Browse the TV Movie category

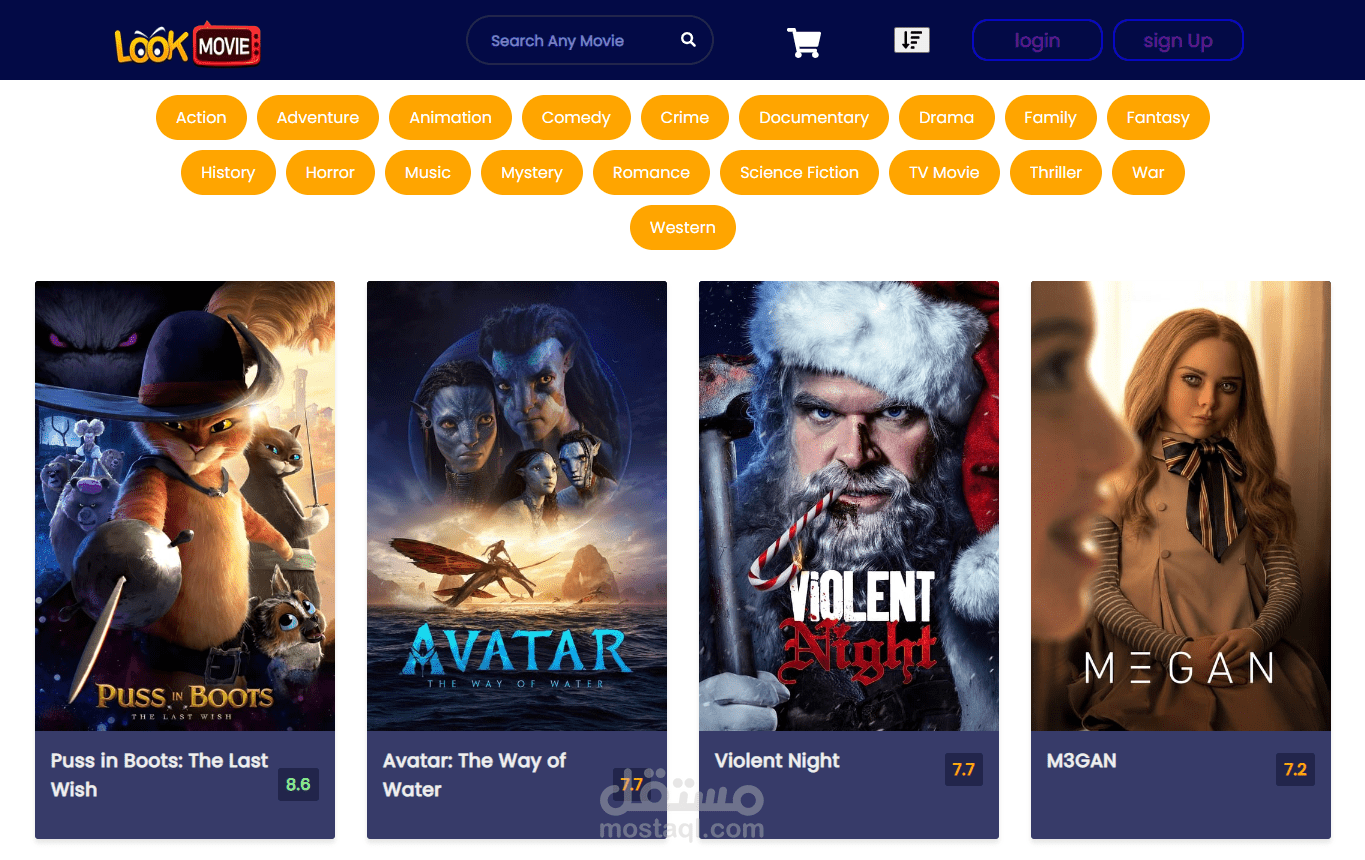[x=944, y=172]
